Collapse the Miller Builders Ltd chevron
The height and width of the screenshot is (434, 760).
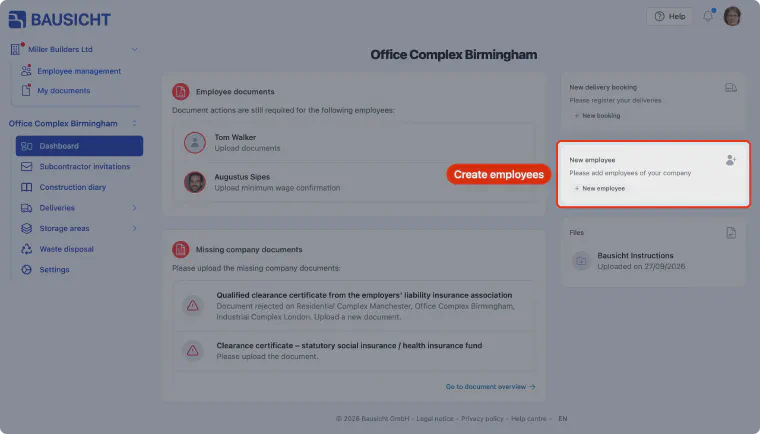134,49
